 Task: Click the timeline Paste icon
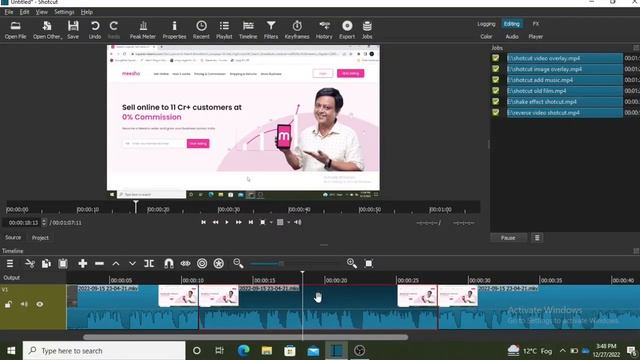(63, 264)
